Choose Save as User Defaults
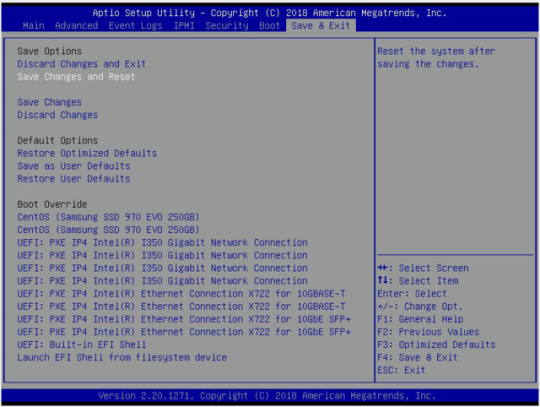Image resolution: width=540 pixels, height=407 pixels. point(74,166)
